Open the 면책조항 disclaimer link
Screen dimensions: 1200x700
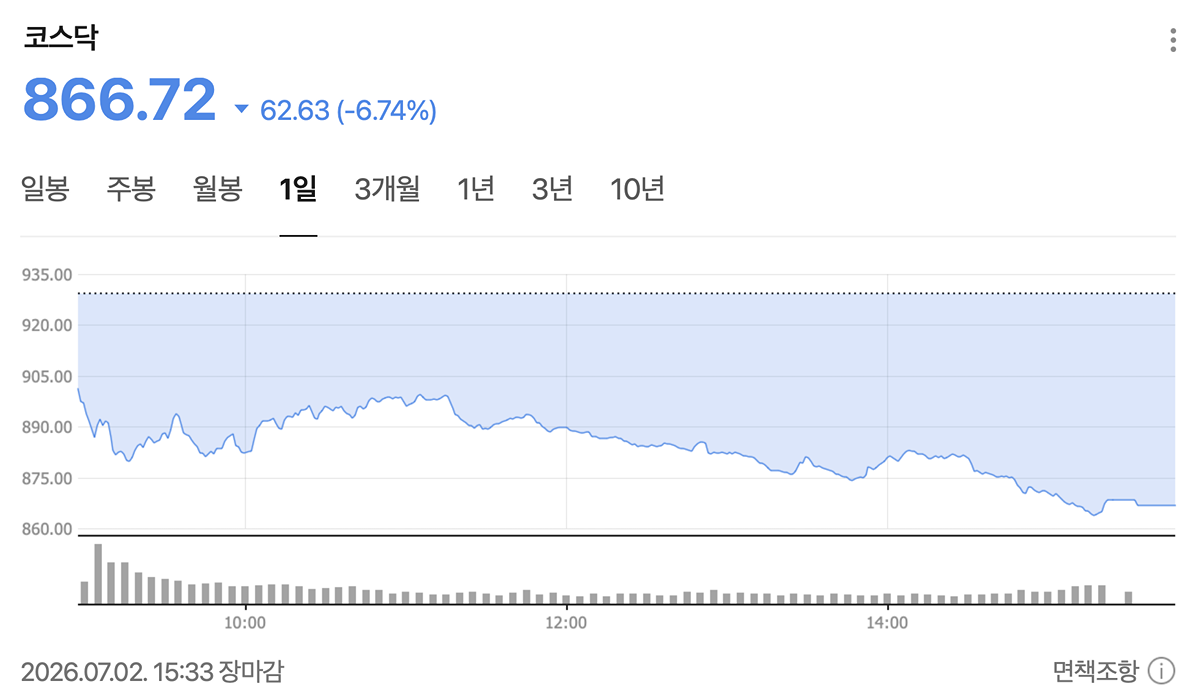pos(1095,670)
